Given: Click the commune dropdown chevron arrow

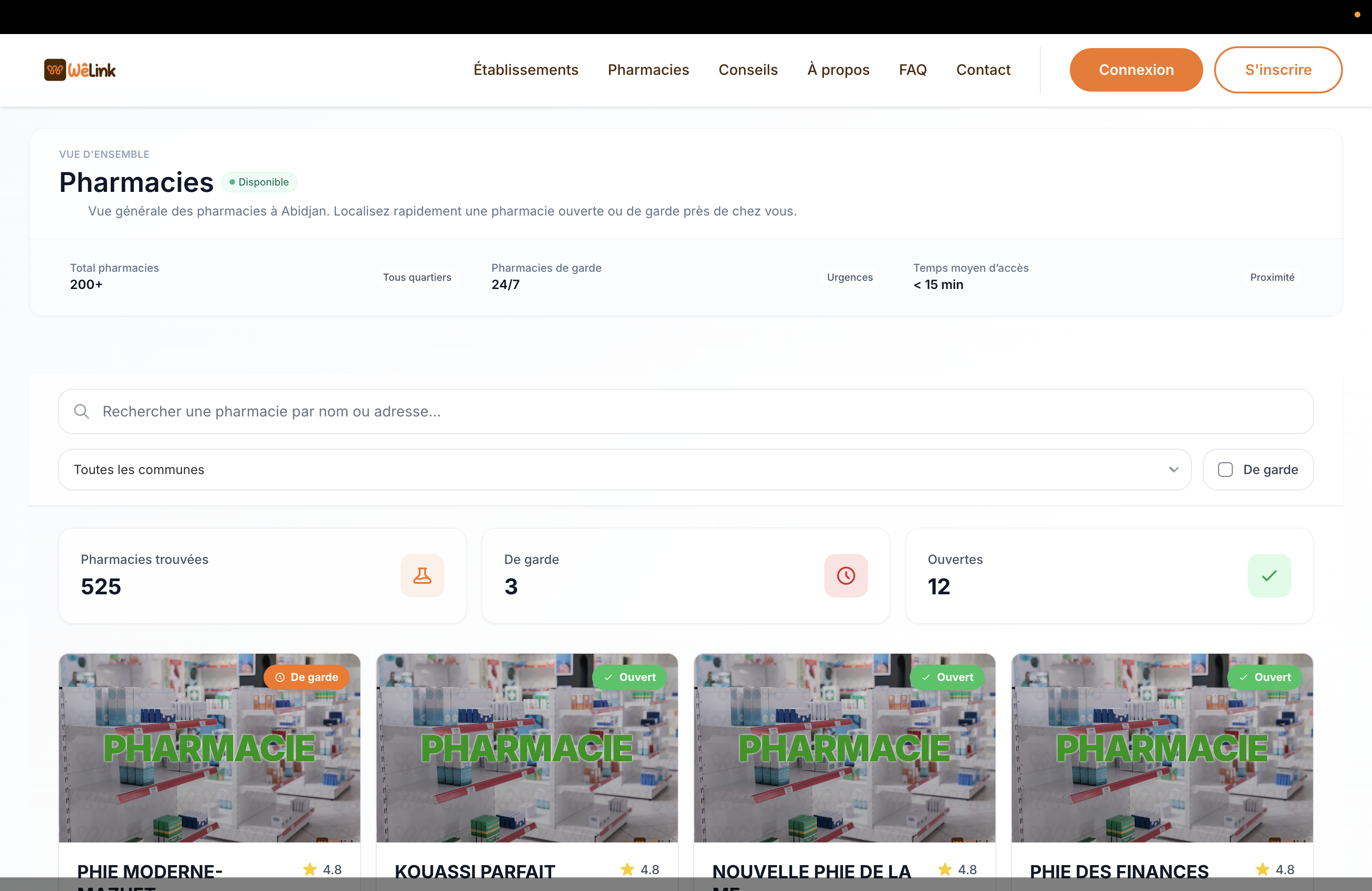Looking at the screenshot, I should point(1173,470).
